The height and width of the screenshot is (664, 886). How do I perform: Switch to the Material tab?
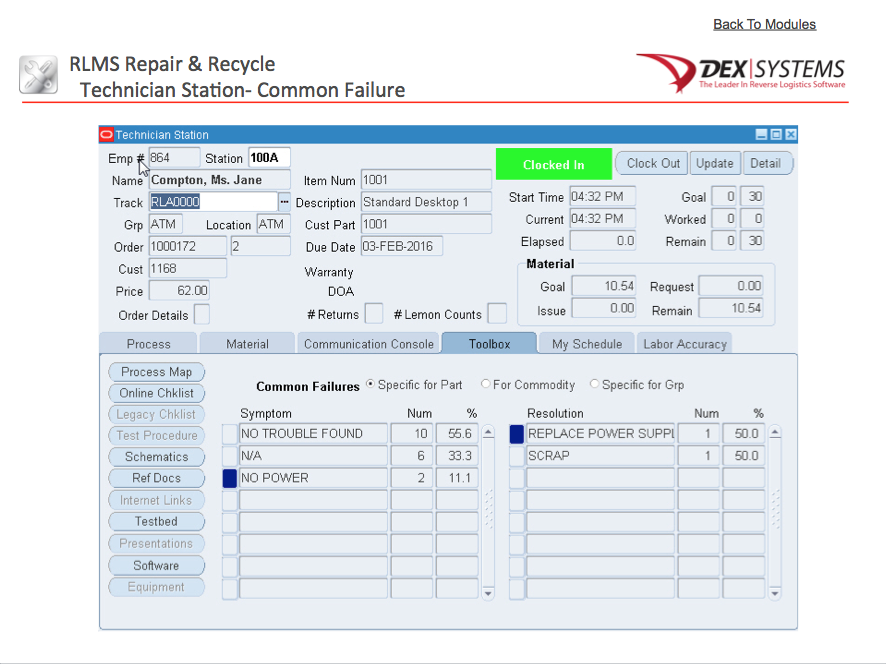[x=247, y=343]
